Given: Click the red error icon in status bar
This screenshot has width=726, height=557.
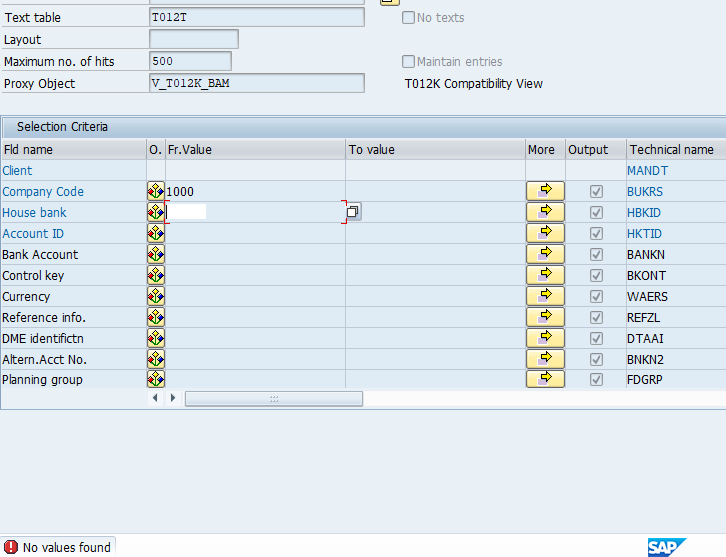Looking at the screenshot, I should 11,547.
